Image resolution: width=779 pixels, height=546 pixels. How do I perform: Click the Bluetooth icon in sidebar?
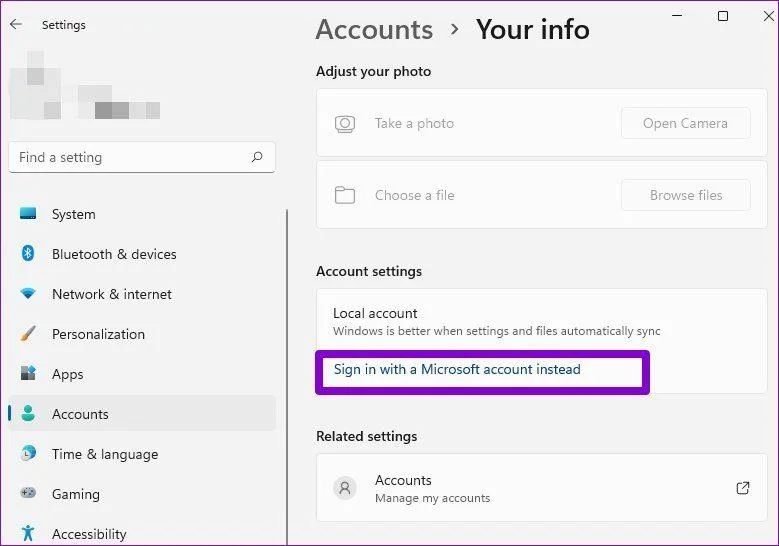coord(28,253)
